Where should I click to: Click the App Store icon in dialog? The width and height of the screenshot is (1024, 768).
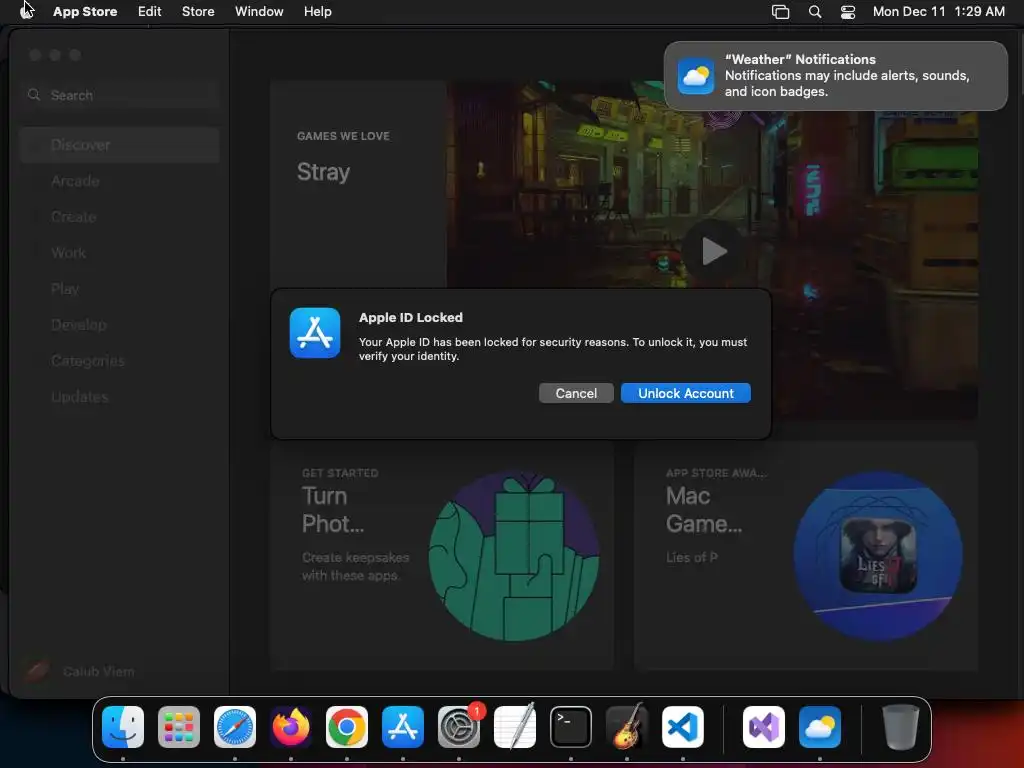coord(315,333)
